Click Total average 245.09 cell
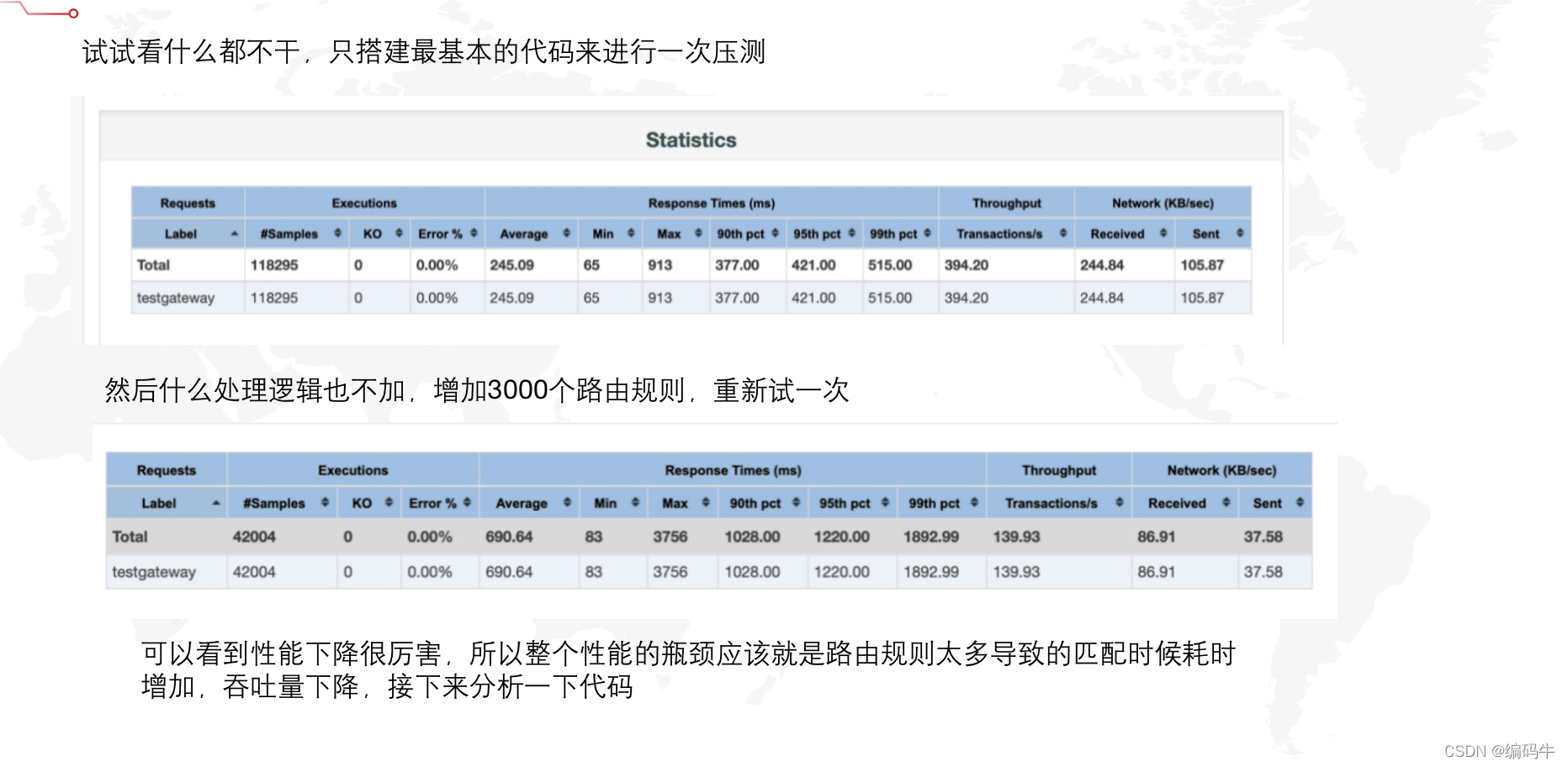This screenshot has width=1568, height=767. 511,265
